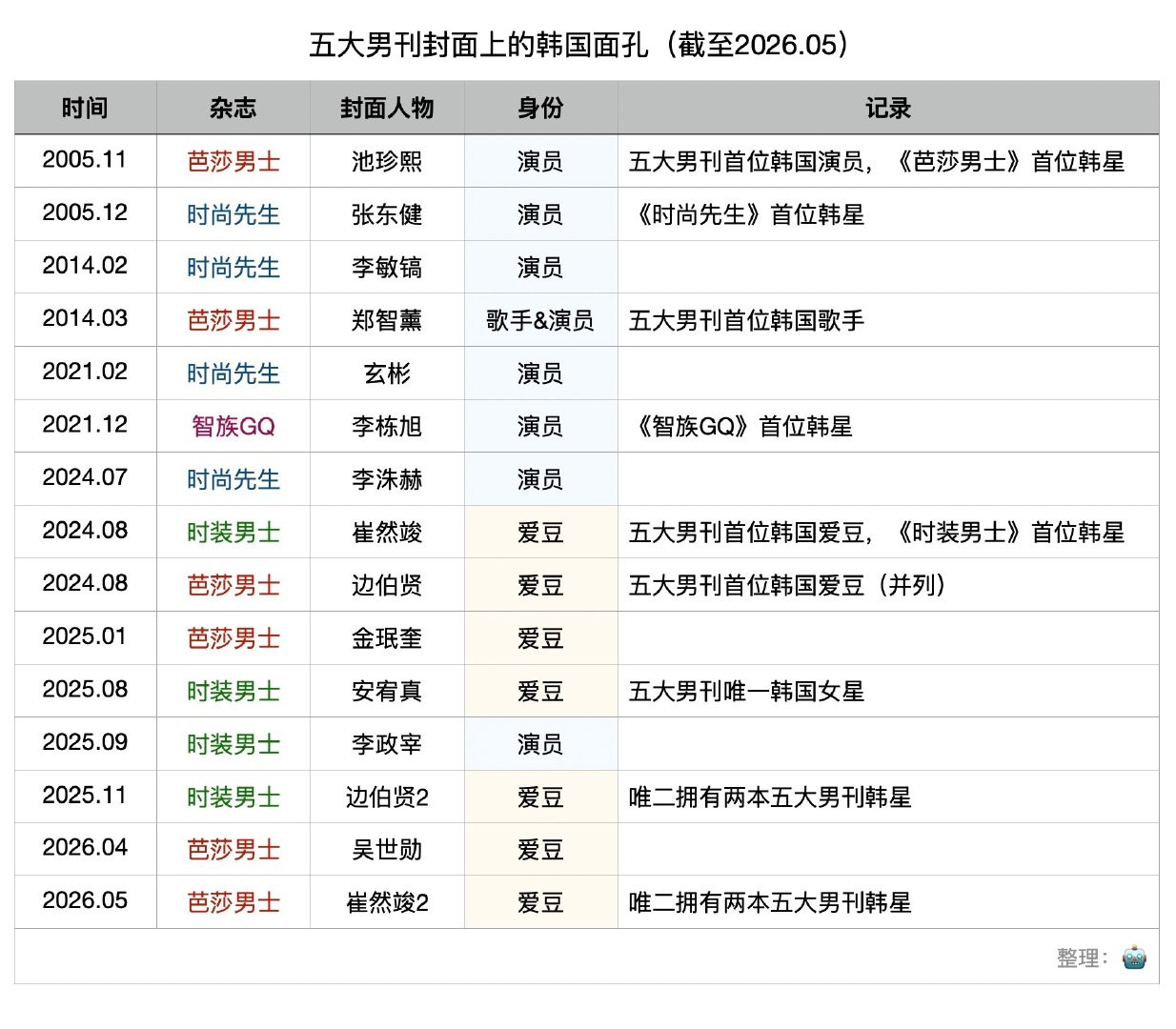Click 爱豆 in the 金珉奎 row

540,637
